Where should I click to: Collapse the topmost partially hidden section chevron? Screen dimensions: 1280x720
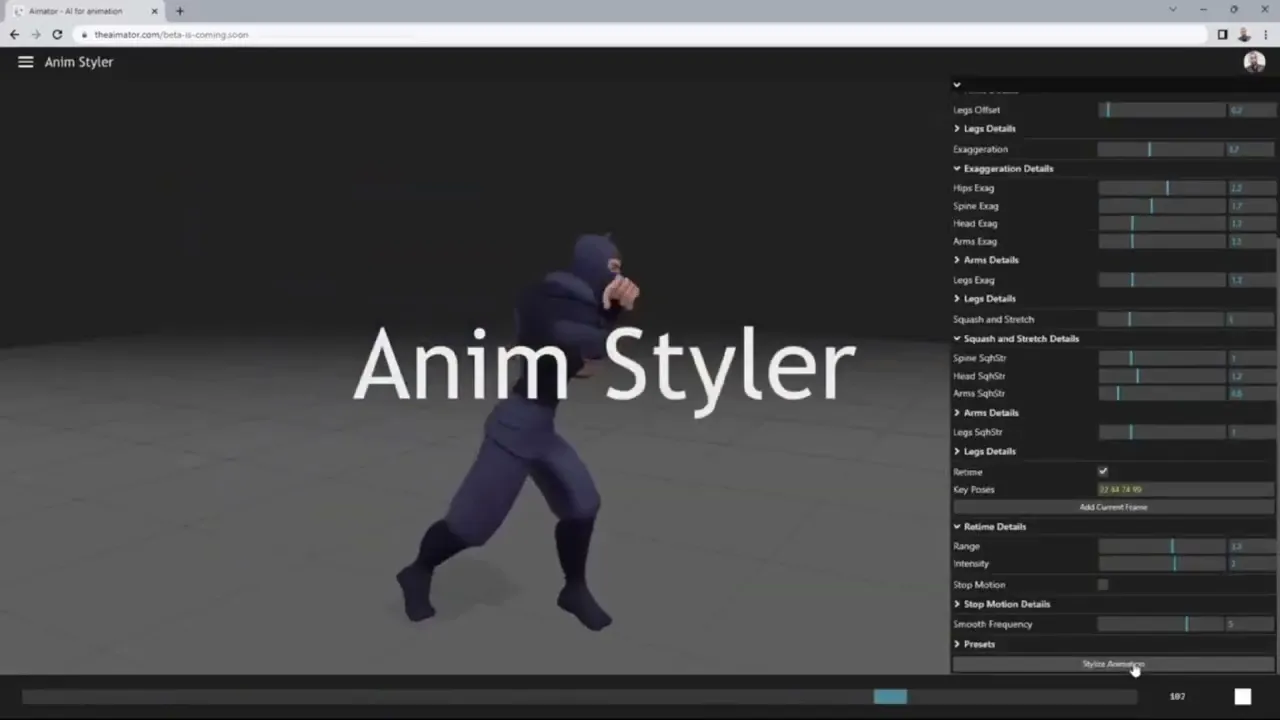(957, 86)
